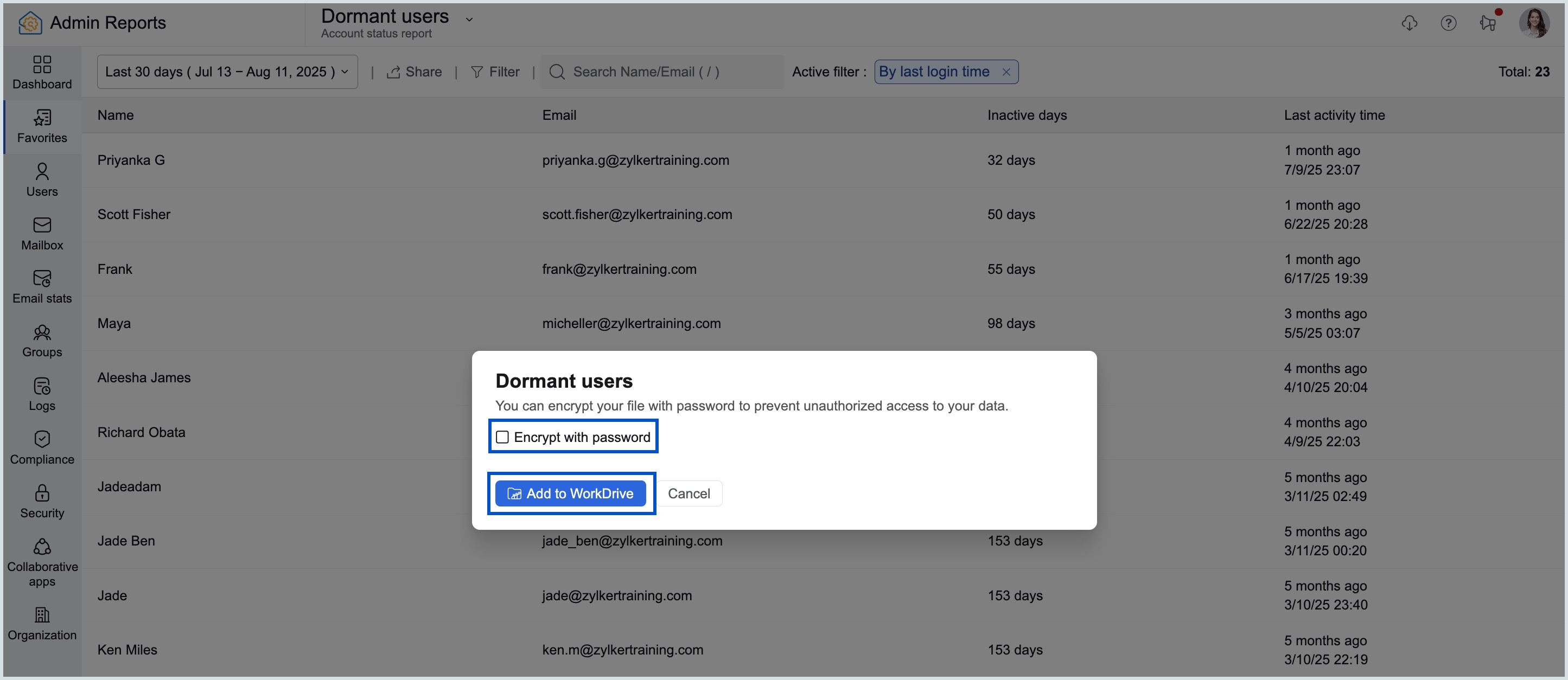
Task: Open the Filter options
Action: pyautogui.click(x=495, y=72)
